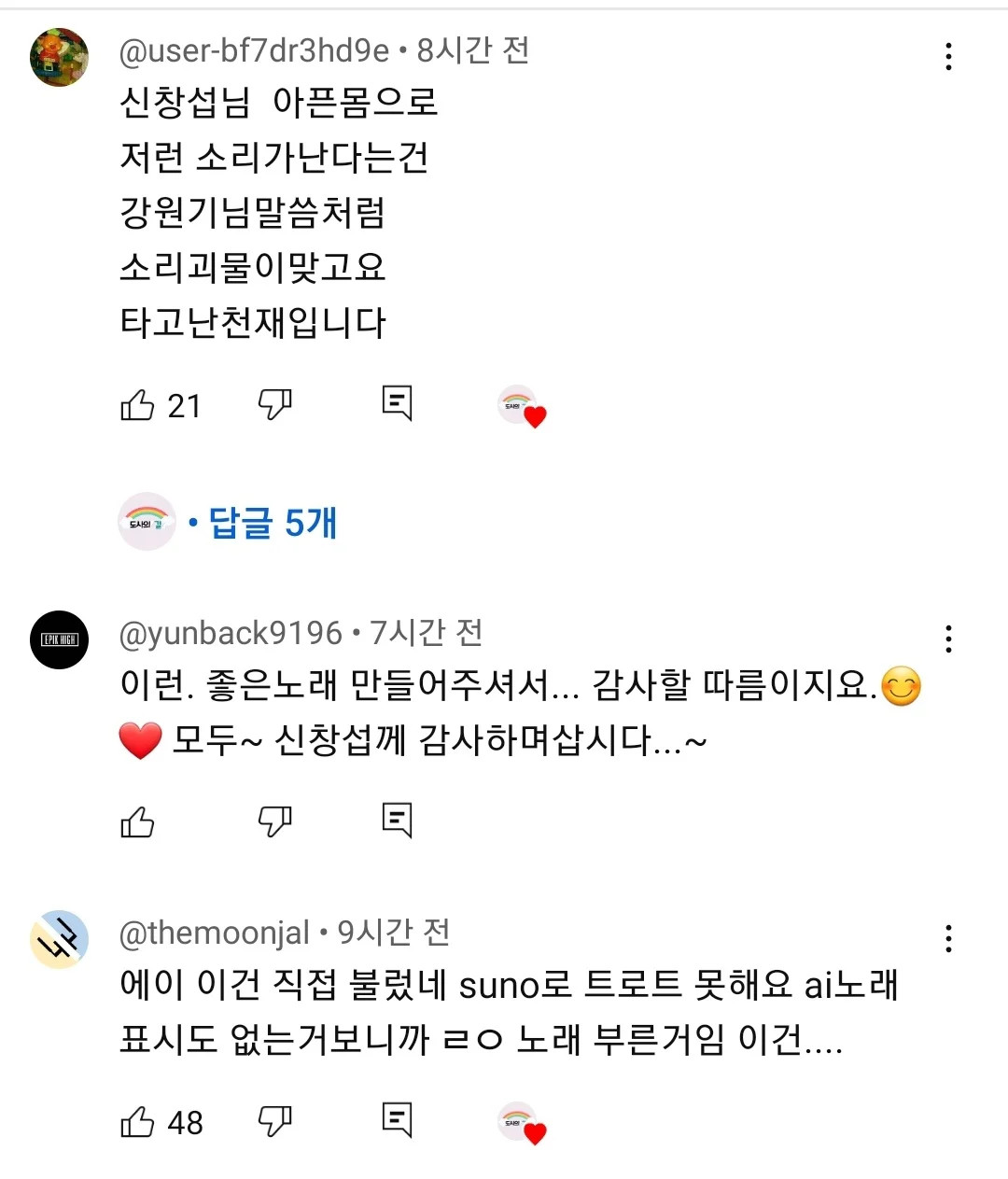Like the @themoonjal comment

(x=138, y=1121)
